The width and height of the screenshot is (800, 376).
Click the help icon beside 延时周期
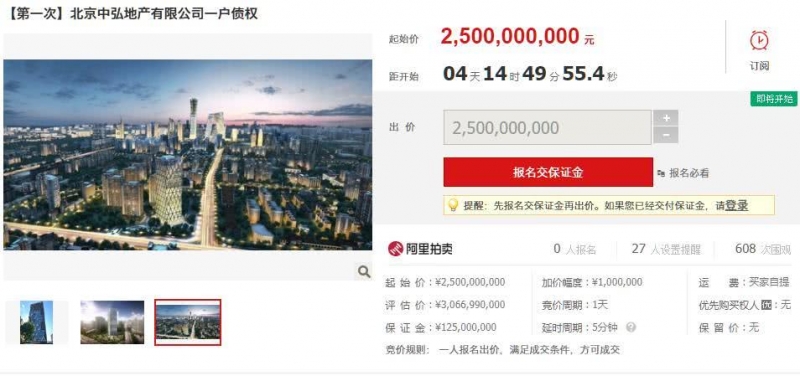[631, 328]
